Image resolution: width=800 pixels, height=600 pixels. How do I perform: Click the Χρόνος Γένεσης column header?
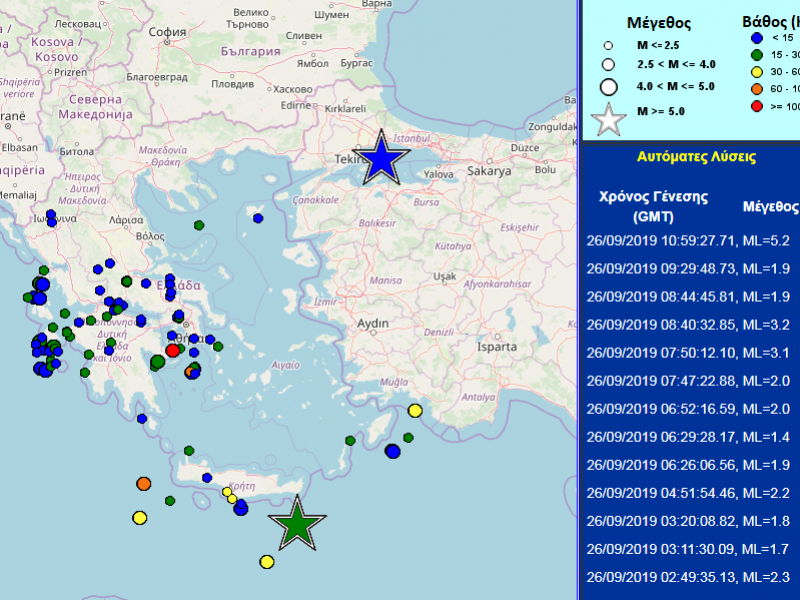click(645, 205)
